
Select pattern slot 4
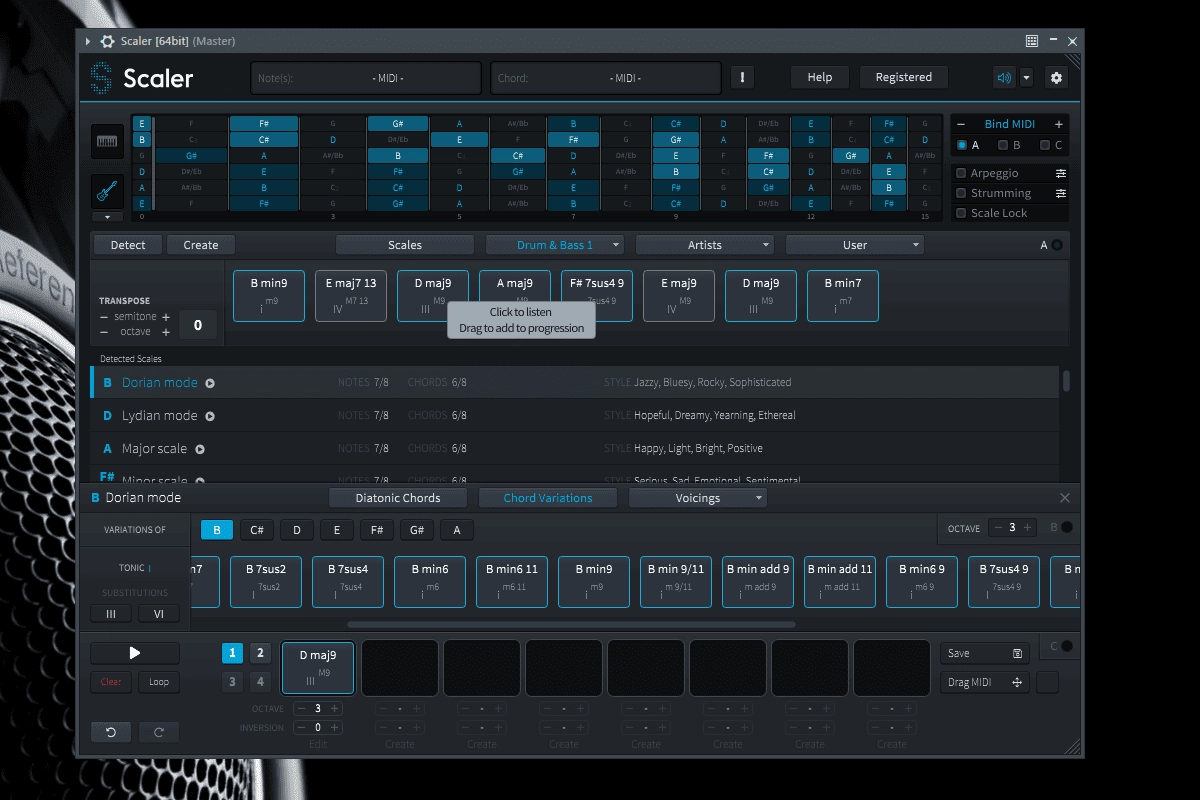(260, 682)
